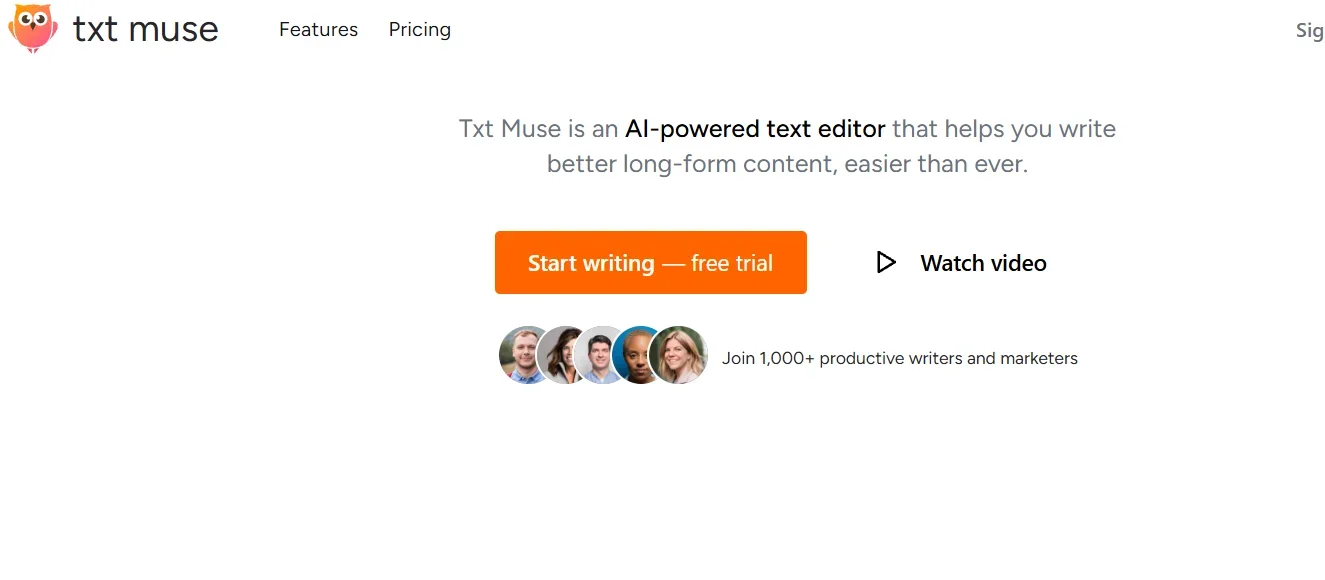The image size is (1325, 580).
Task: Click the txt muse owl logo
Action: pyautogui.click(x=31, y=29)
